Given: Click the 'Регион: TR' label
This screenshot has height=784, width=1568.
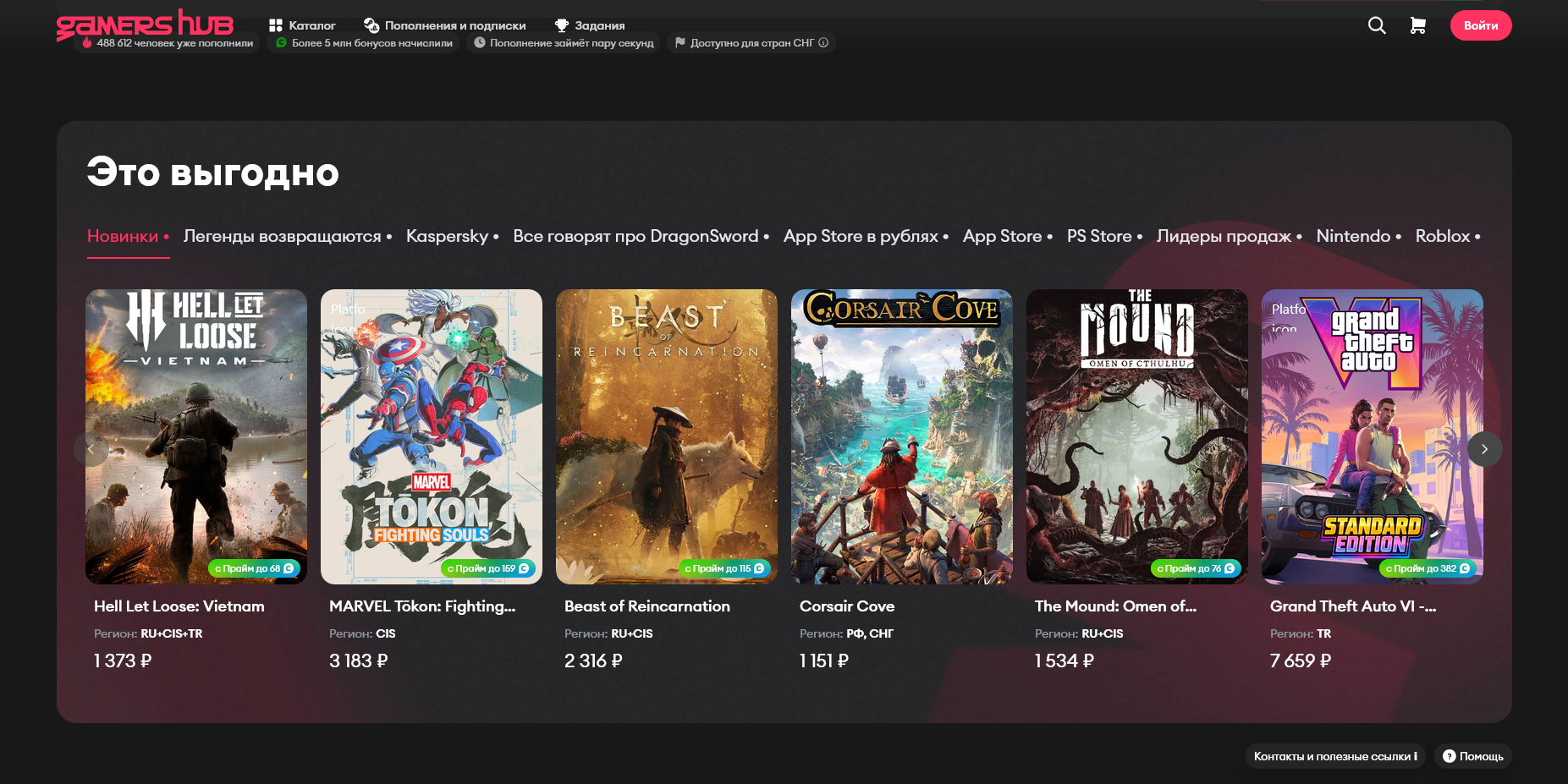Looking at the screenshot, I should (1301, 633).
